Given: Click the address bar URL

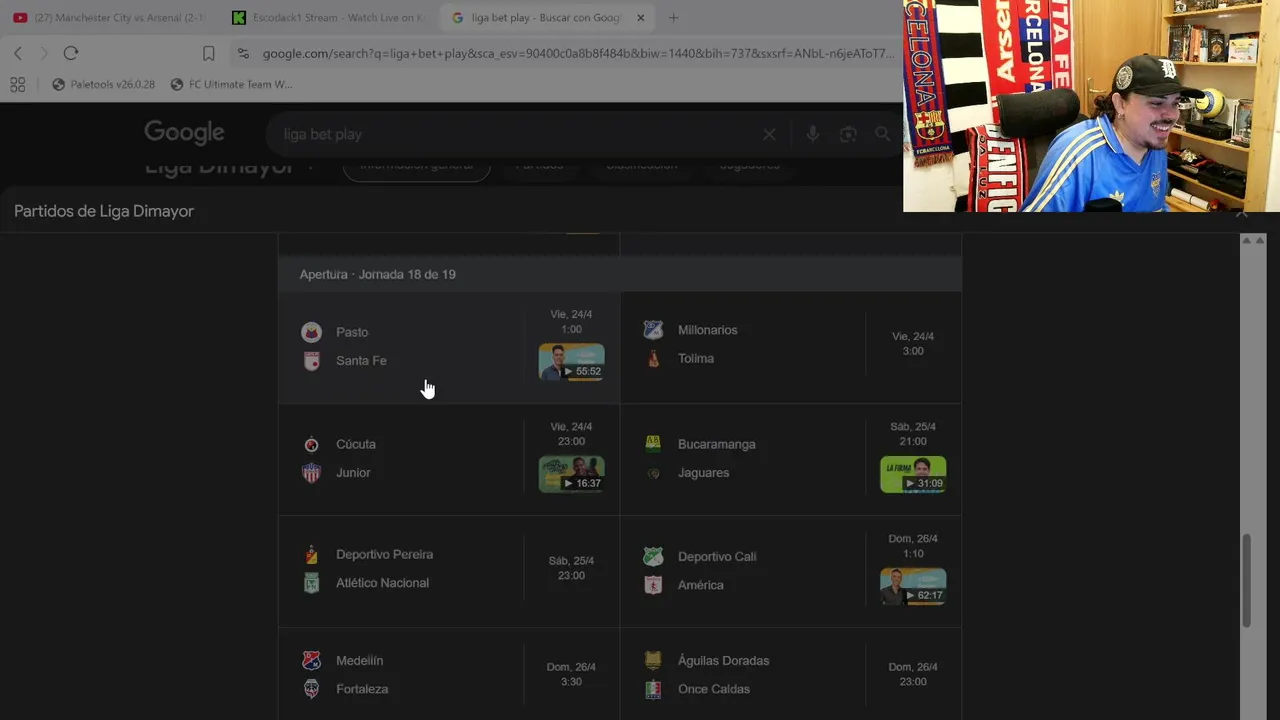Looking at the screenshot, I should point(578,54).
